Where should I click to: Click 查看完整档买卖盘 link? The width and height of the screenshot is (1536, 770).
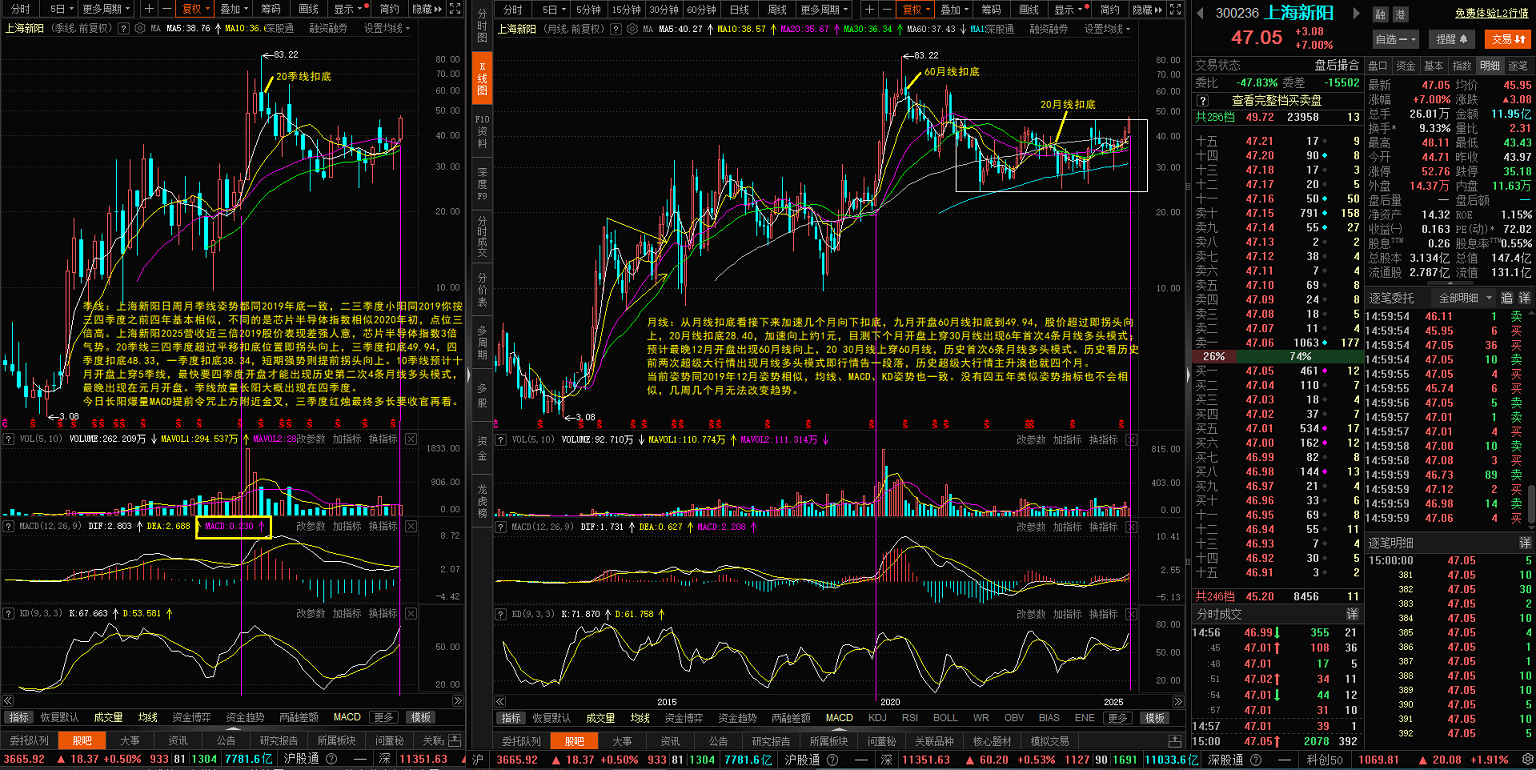tap(1276, 101)
